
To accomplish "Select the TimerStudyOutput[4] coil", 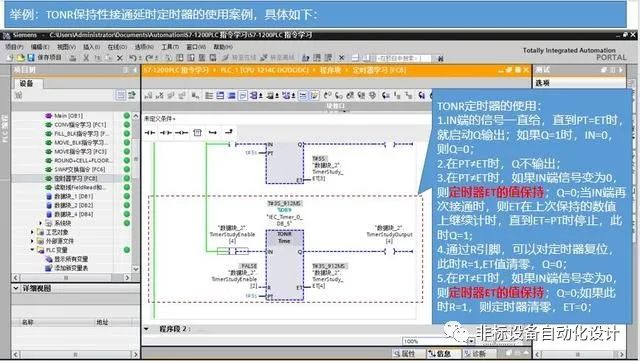I will point(389,251).
